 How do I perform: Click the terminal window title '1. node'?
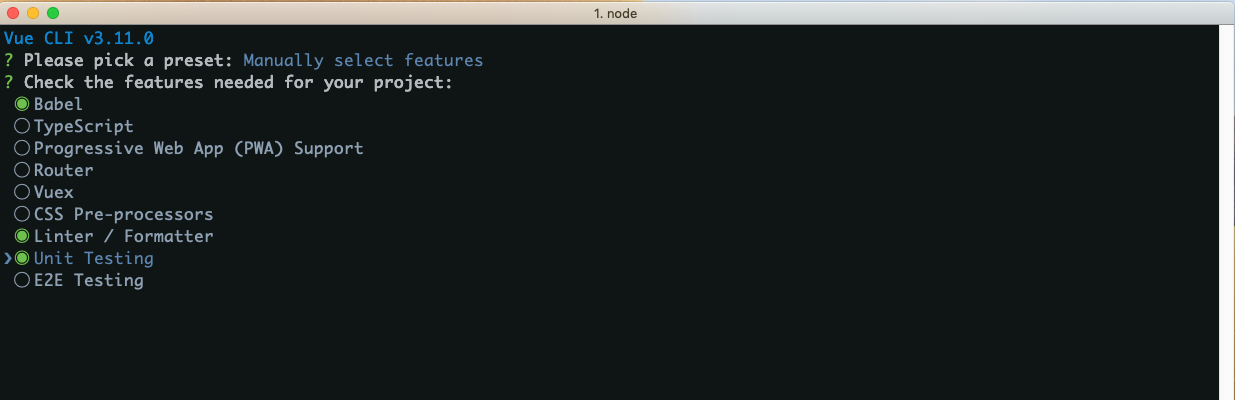click(x=616, y=13)
